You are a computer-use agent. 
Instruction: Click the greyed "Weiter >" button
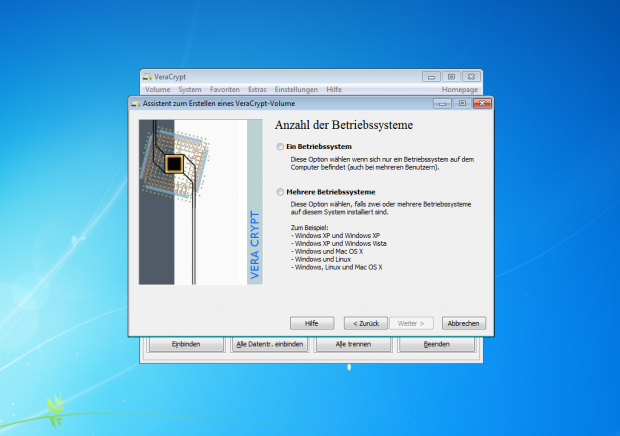[411, 323]
